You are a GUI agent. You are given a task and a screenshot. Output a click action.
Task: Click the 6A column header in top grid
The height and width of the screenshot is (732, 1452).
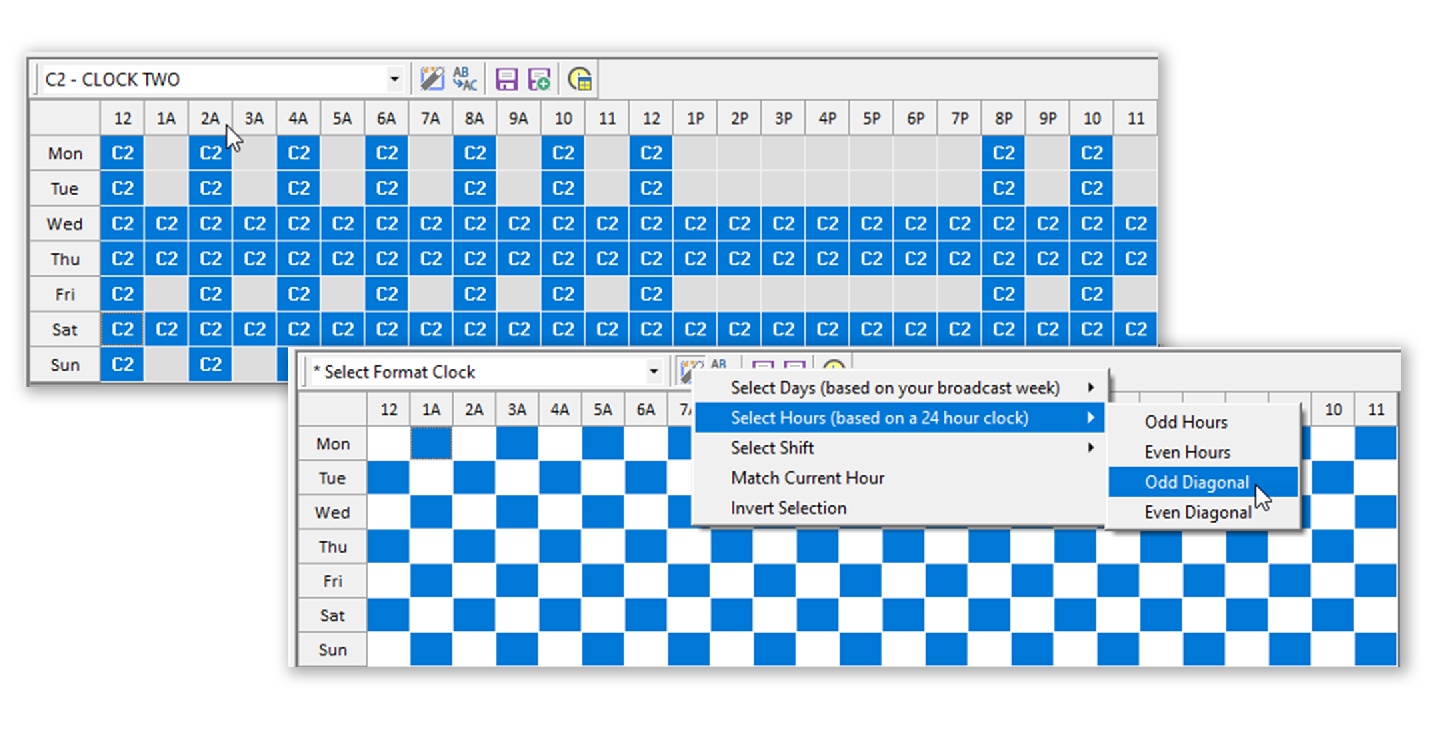click(386, 119)
